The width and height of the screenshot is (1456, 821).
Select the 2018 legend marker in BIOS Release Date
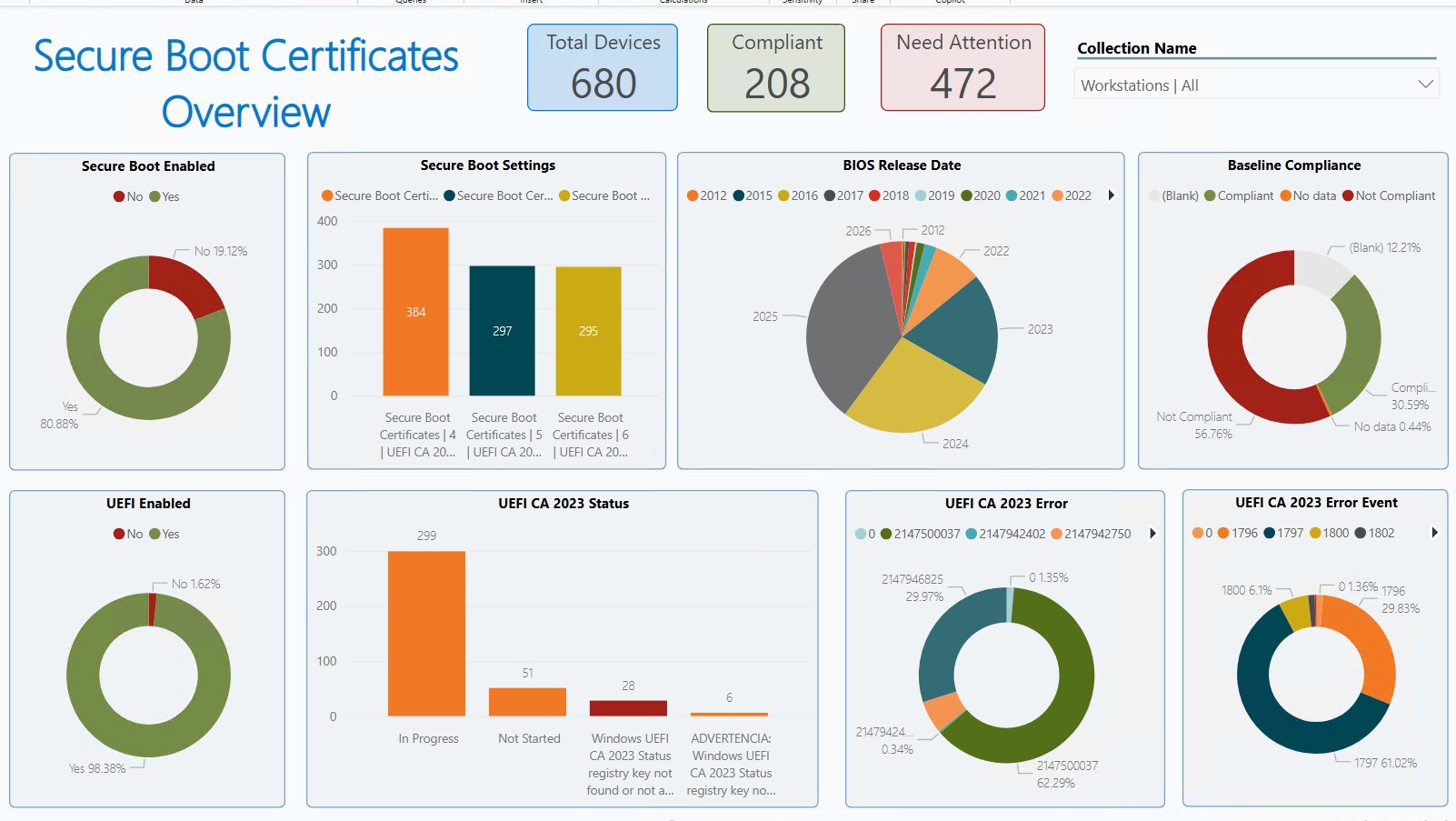pos(874,195)
